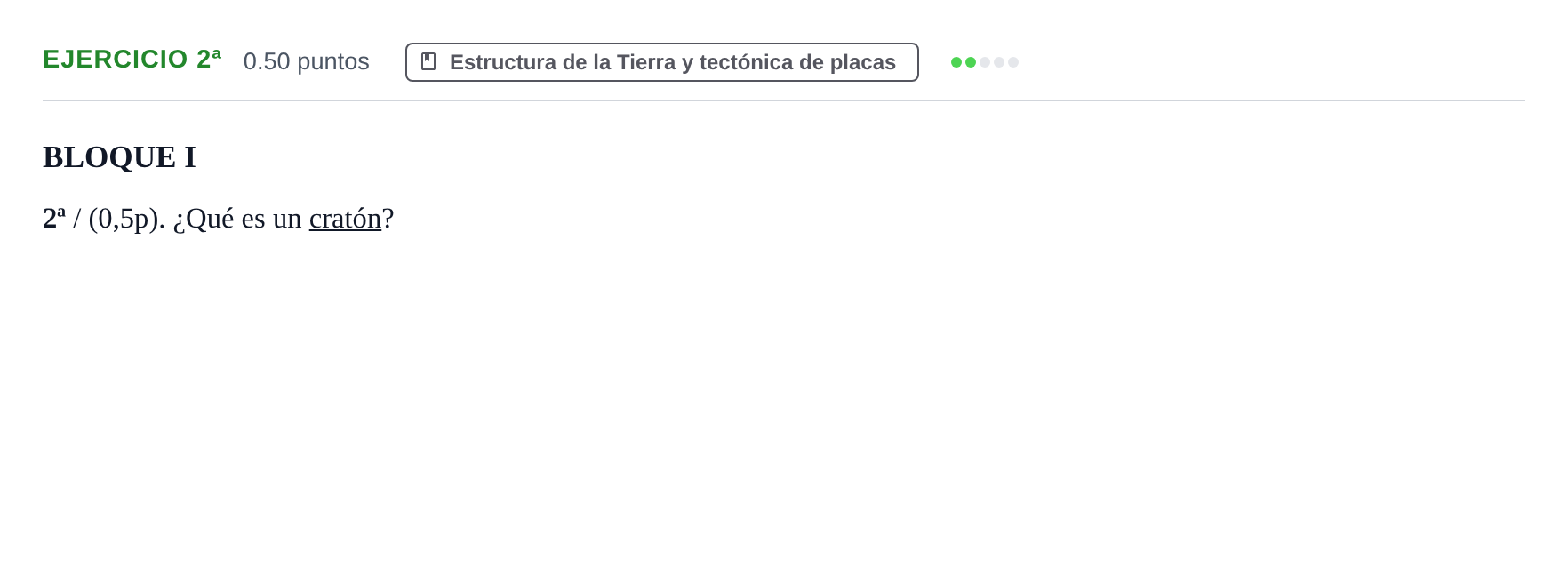Click the underlined word cratón

click(x=345, y=219)
